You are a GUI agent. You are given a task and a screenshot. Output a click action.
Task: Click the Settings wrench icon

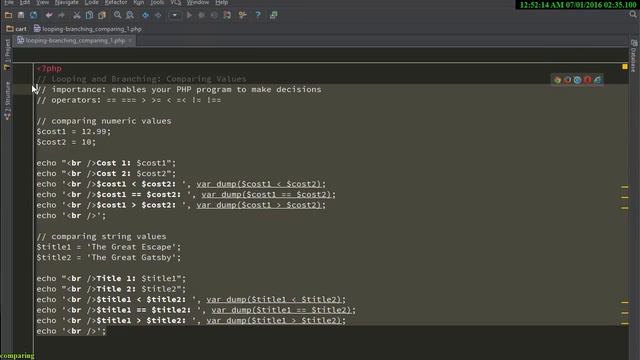click(x=242, y=15)
